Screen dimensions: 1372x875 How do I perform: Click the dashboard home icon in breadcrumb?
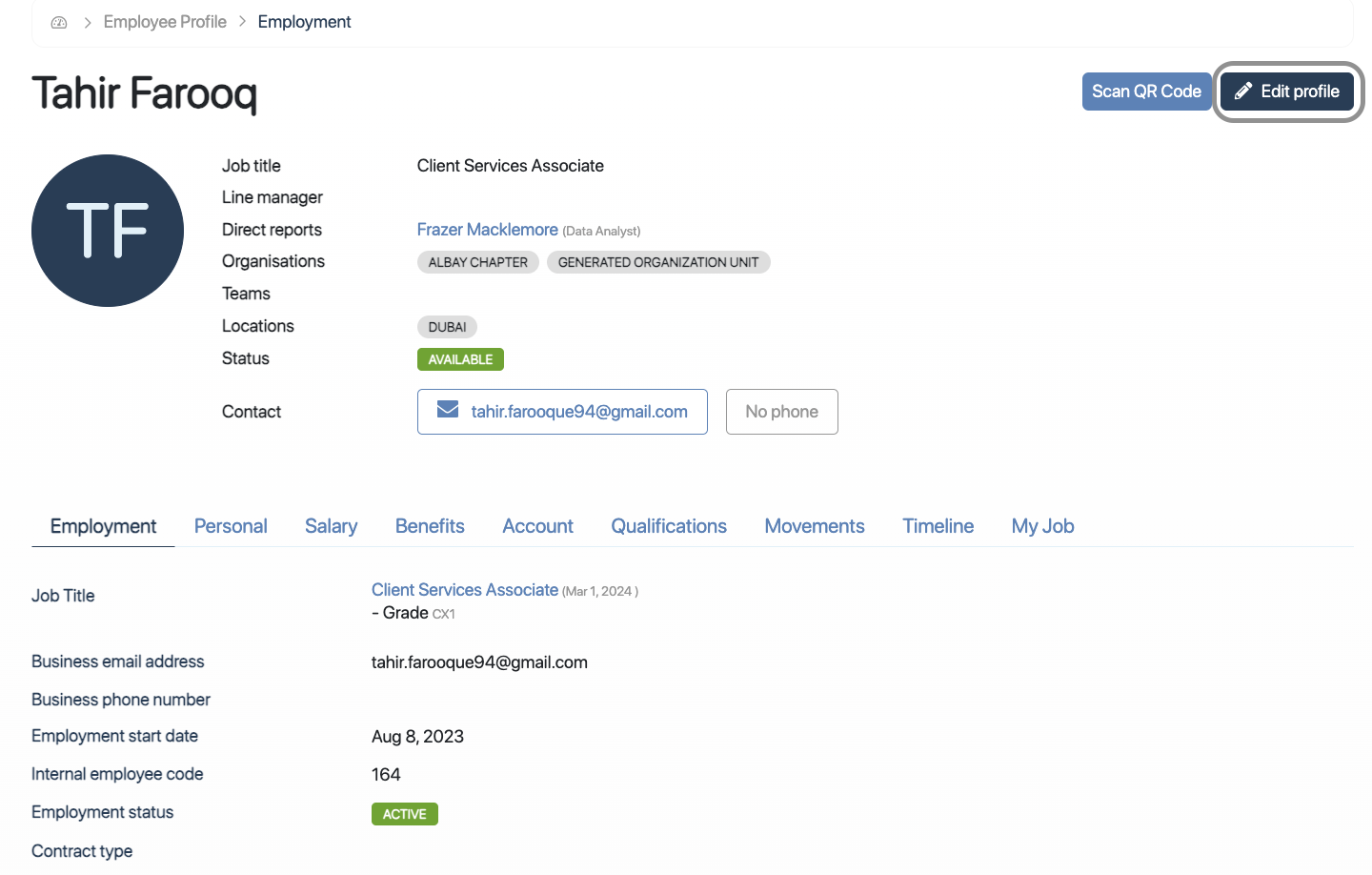[x=59, y=22]
